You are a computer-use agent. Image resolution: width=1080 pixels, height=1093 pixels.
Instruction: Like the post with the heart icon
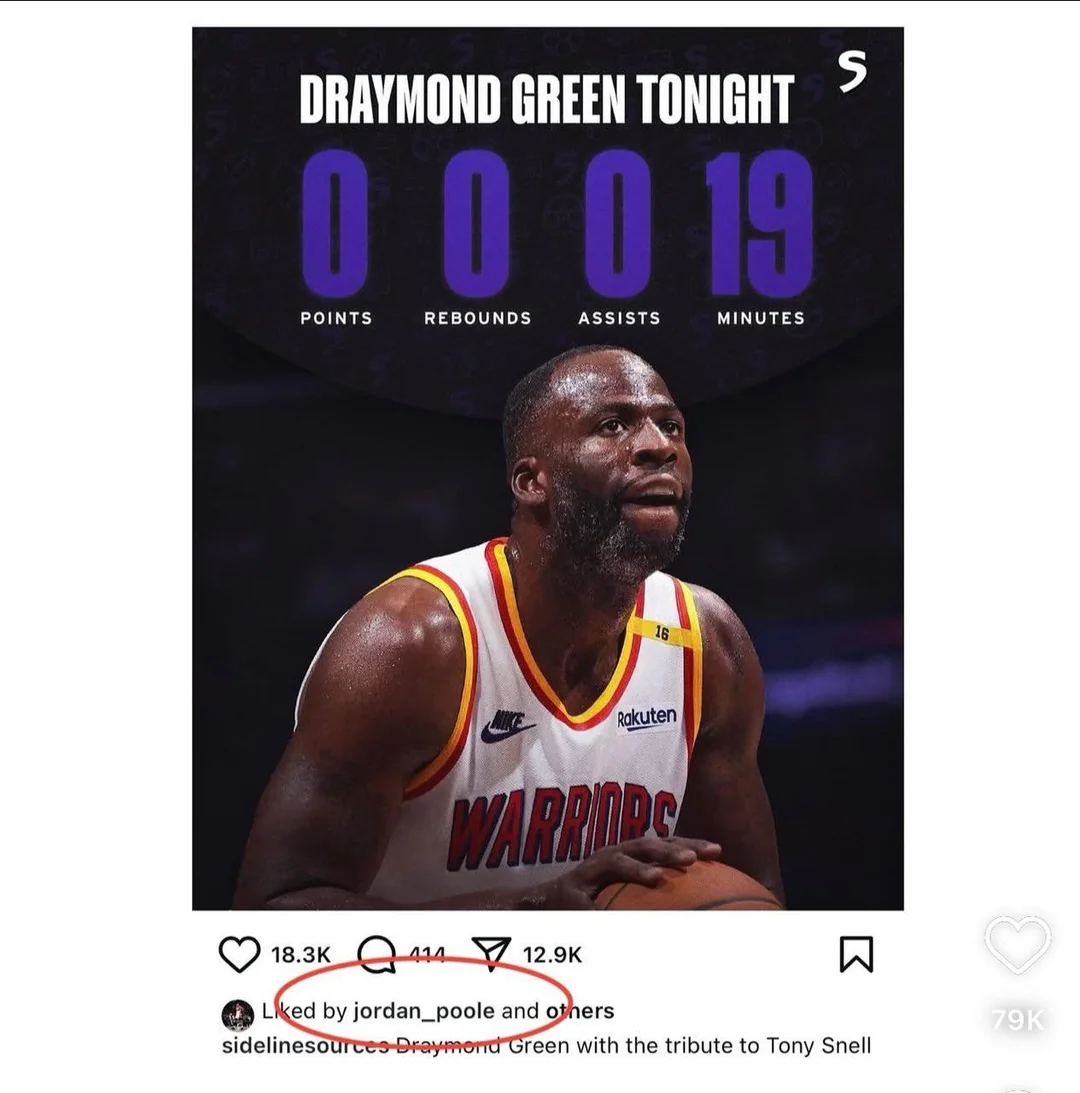pos(239,954)
